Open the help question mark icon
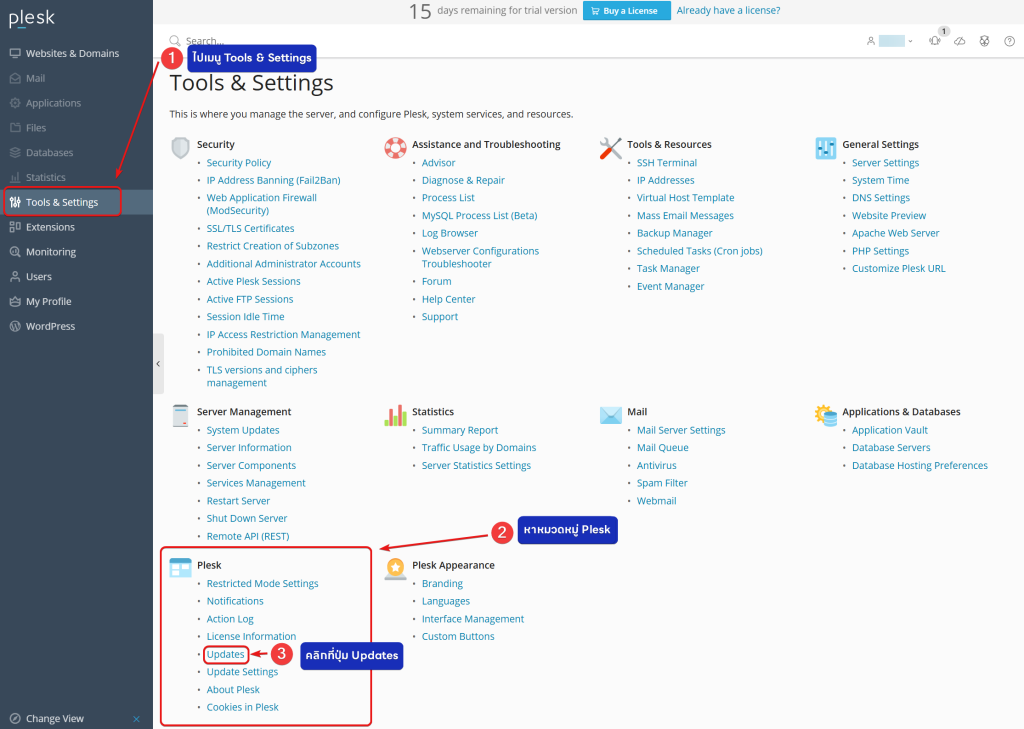Screen dimensions: 1024x729 tap(1009, 41)
